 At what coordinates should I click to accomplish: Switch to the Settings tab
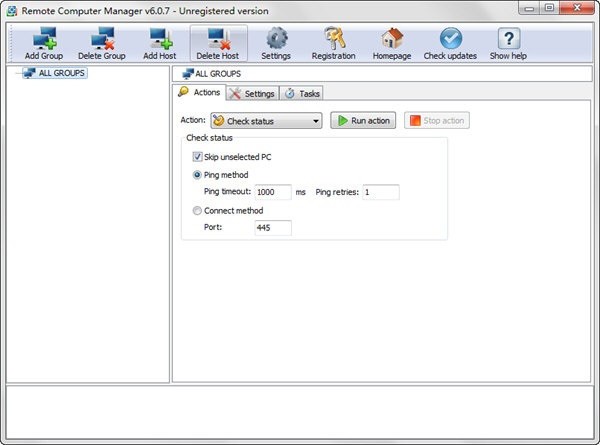point(252,93)
